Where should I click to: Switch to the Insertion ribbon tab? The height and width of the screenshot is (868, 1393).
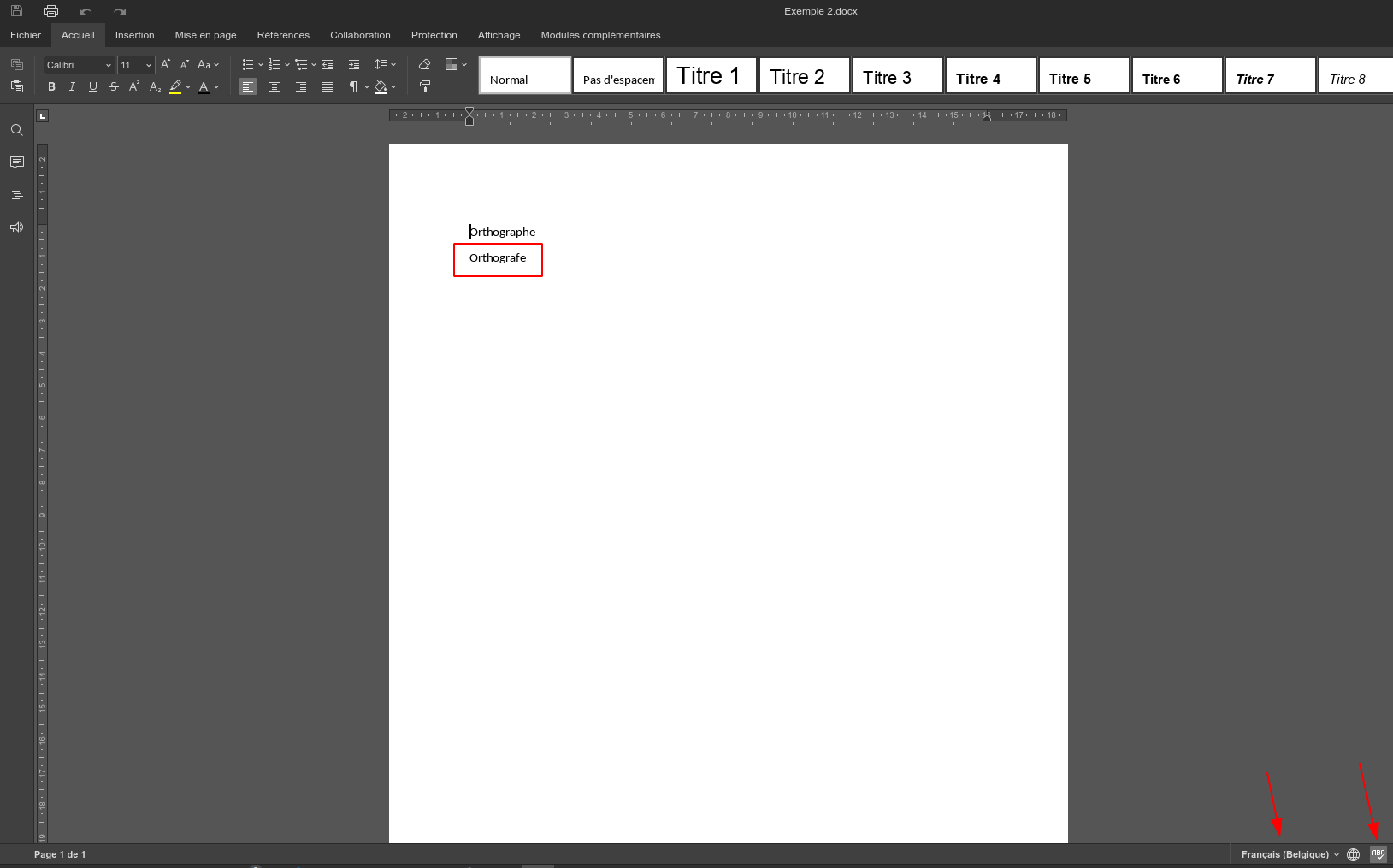coord(134,35)
